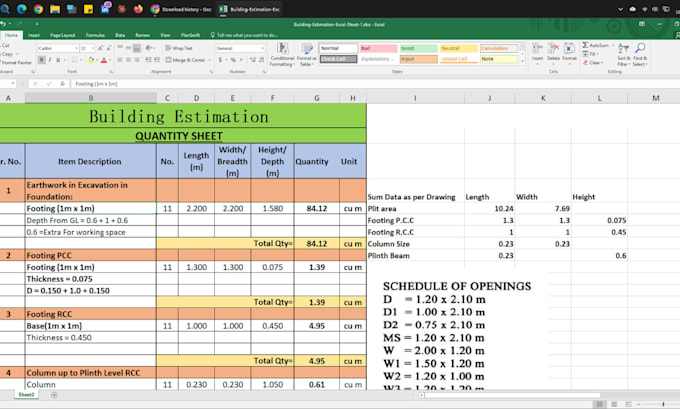
Task: Click the Increase Decimal icon
Action: click(x=252, y=60)
